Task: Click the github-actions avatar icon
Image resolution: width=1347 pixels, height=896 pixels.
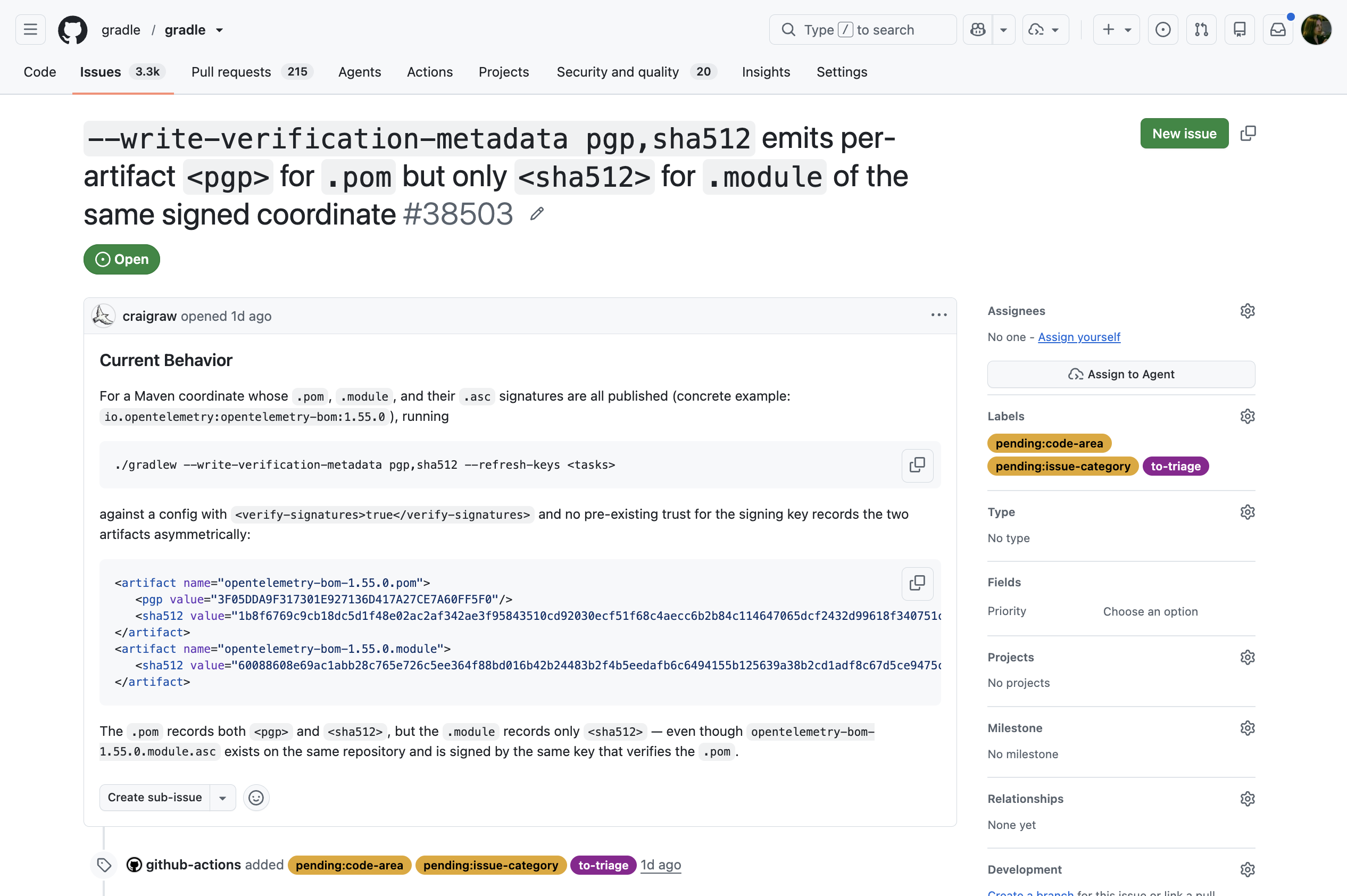Action: point(134,865)
